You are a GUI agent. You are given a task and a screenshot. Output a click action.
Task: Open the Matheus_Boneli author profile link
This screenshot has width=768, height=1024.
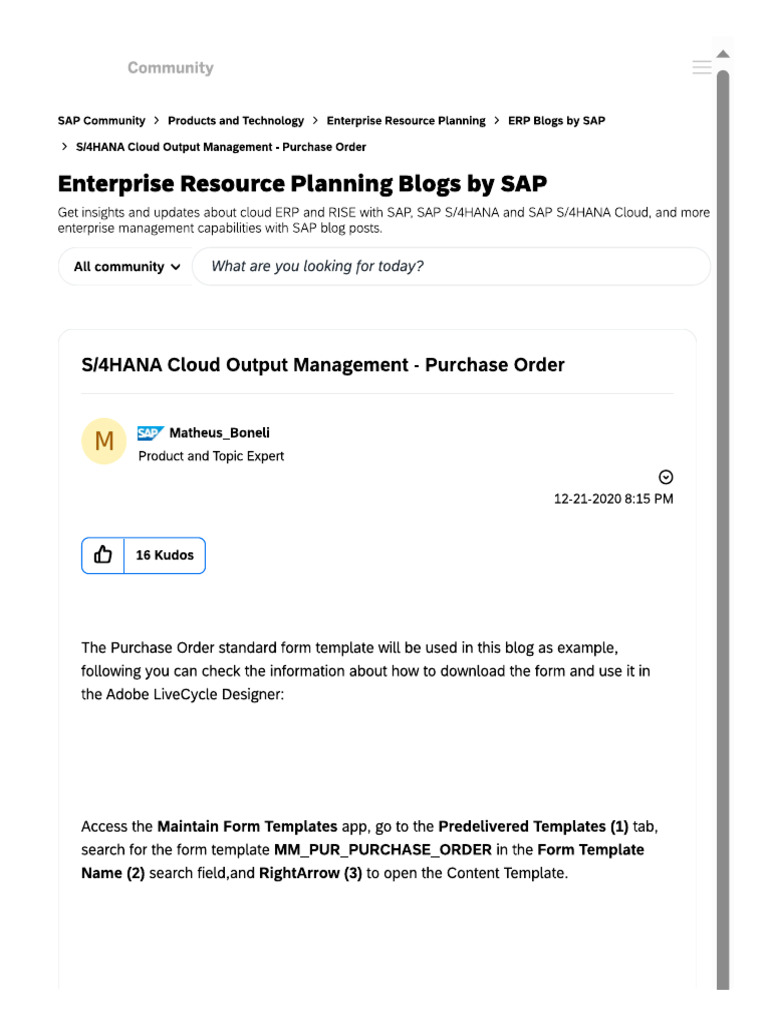pos(219,433)
